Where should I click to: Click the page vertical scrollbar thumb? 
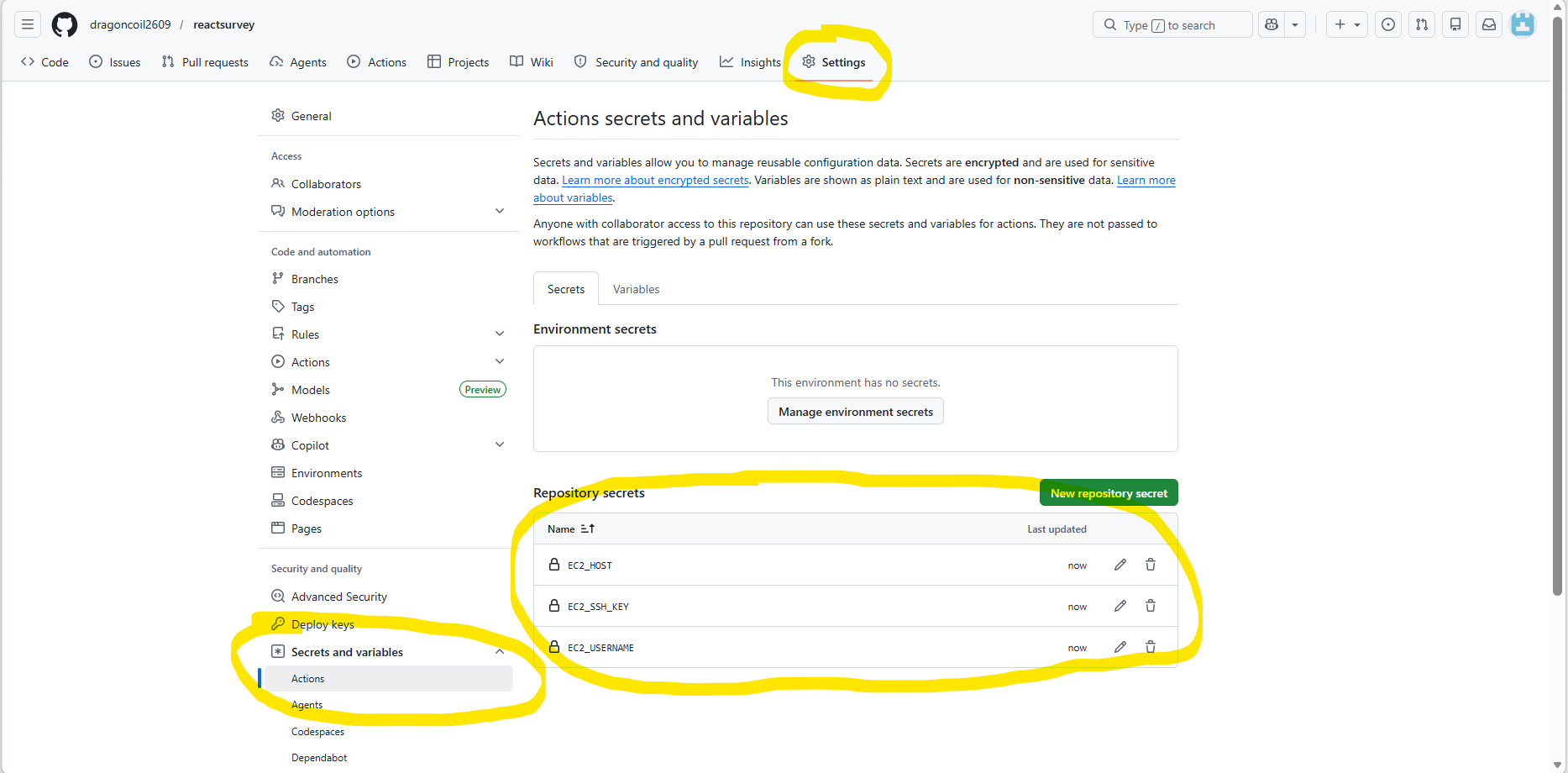pos(1558,307)
